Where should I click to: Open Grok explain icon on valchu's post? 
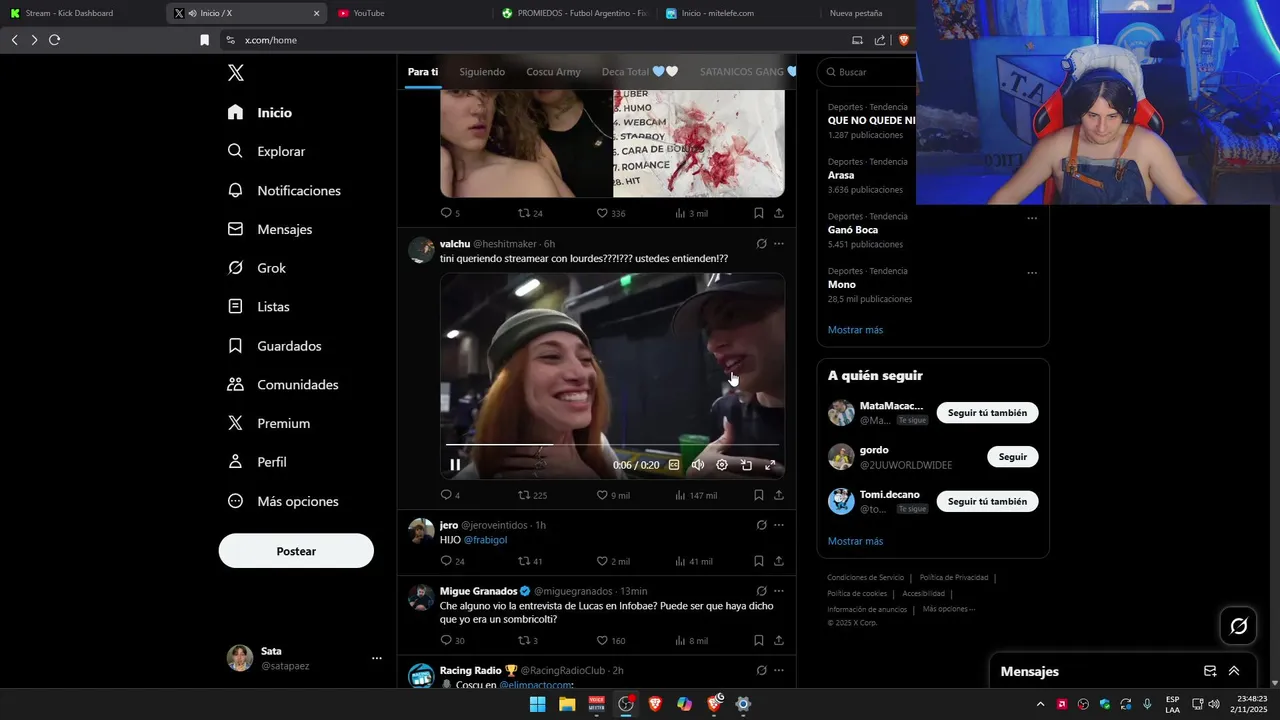pos(761,244)
